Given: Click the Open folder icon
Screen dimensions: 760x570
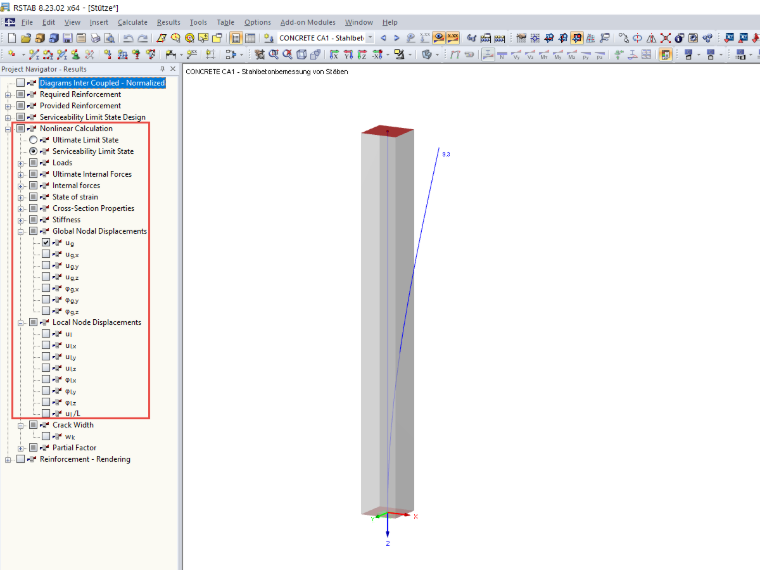Looking at the screenshot, I should click(x=26, y=38).
